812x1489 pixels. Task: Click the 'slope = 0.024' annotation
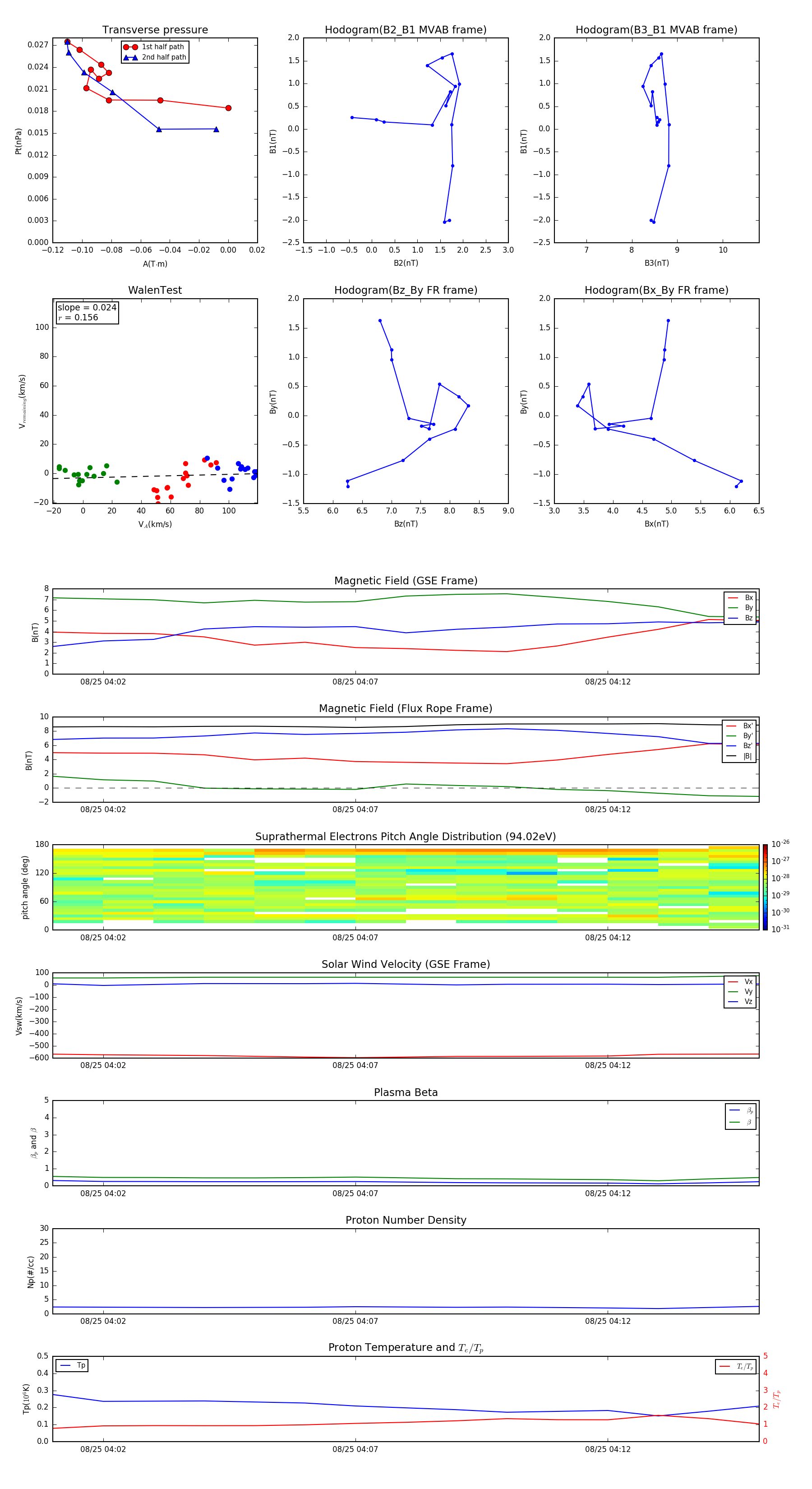tap(87, 308)
